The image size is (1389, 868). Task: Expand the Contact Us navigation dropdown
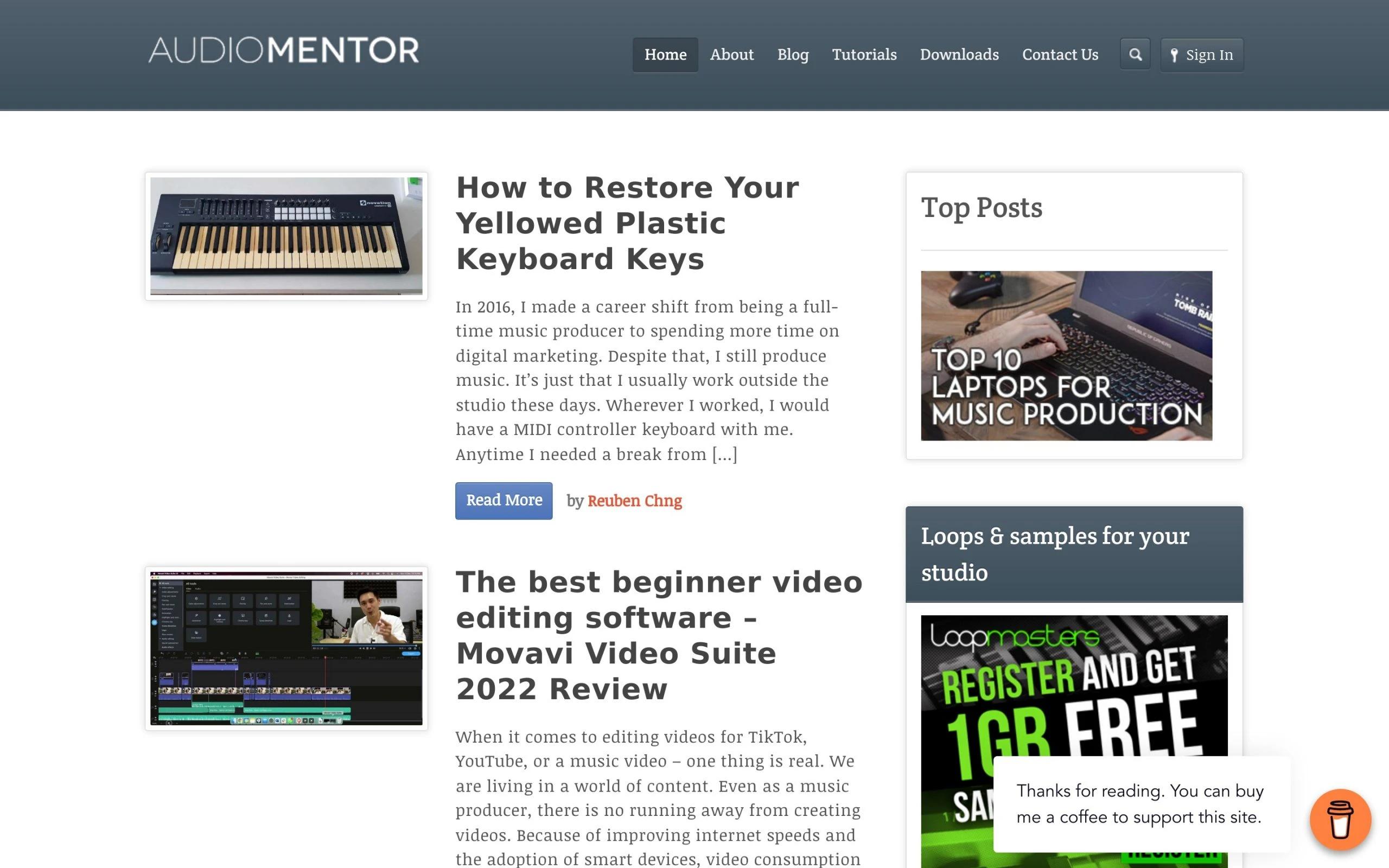1060,54
